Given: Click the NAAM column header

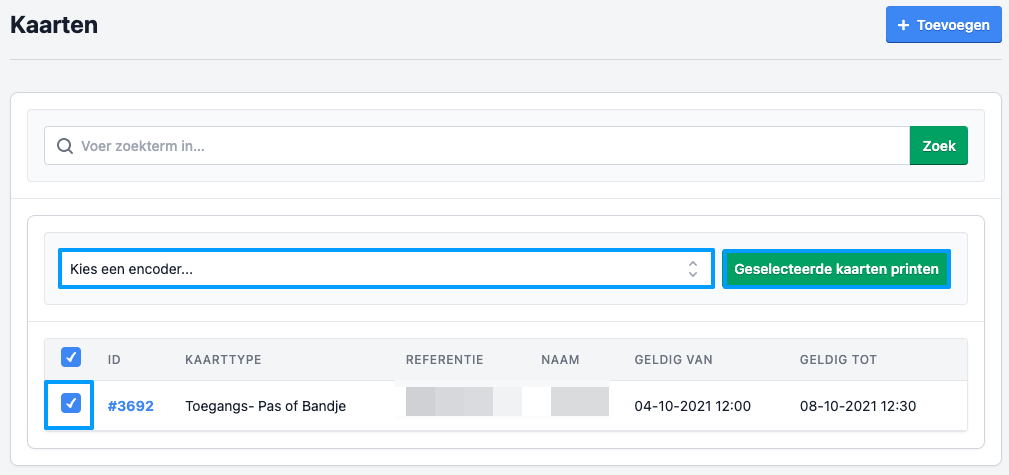Looking at the screenshot, I should coord(560,360).
